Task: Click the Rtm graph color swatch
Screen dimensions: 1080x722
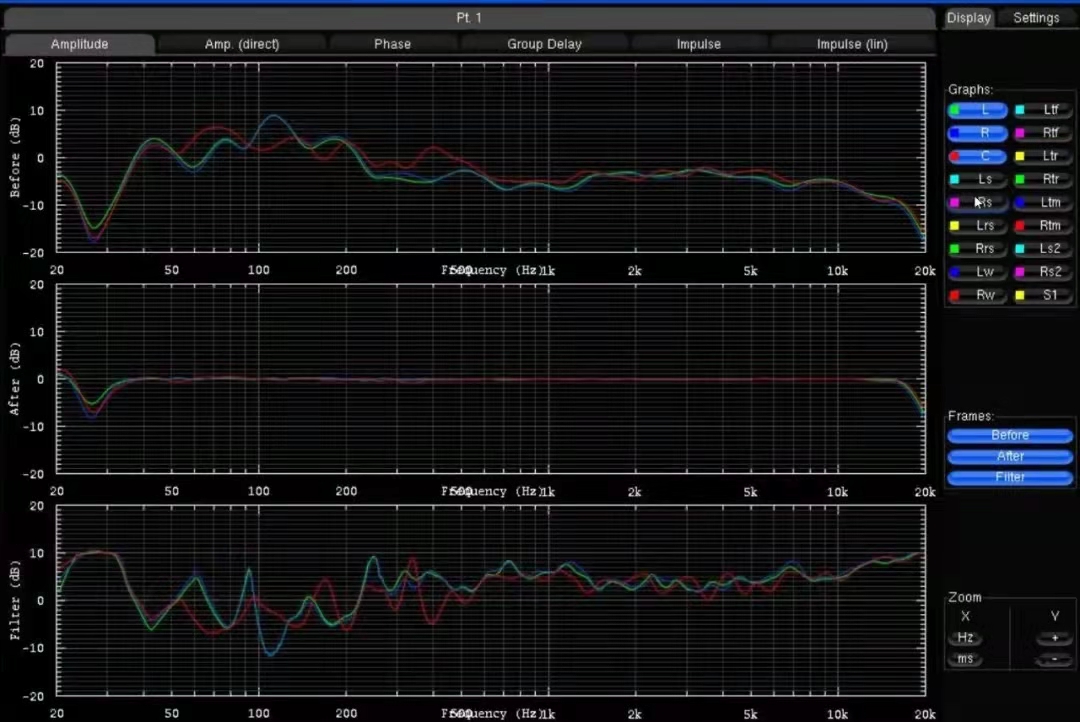Action: click(x=1020, y=226)
